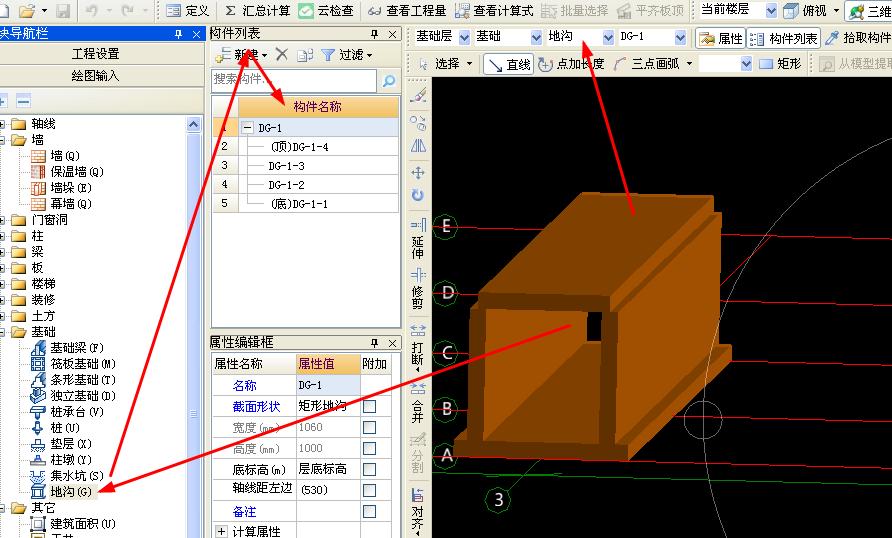Screen dimensions: 892x538
Task: Start 云检查 cloud check
Action: (x=327, y=10)
